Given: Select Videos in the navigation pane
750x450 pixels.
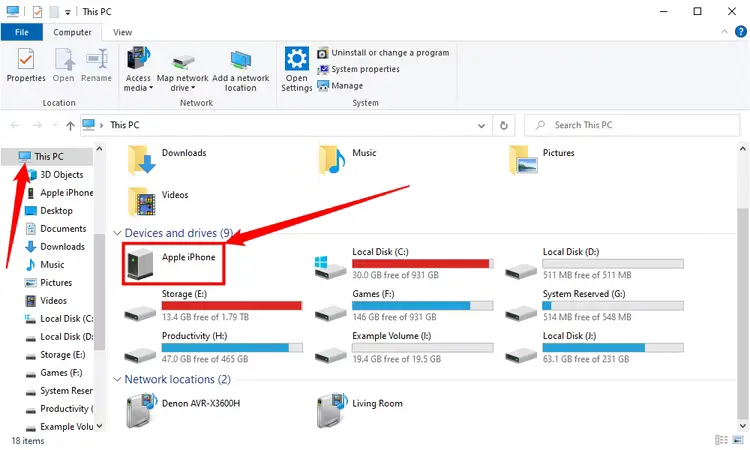Looking at the screenshot, I should point(46,301).
